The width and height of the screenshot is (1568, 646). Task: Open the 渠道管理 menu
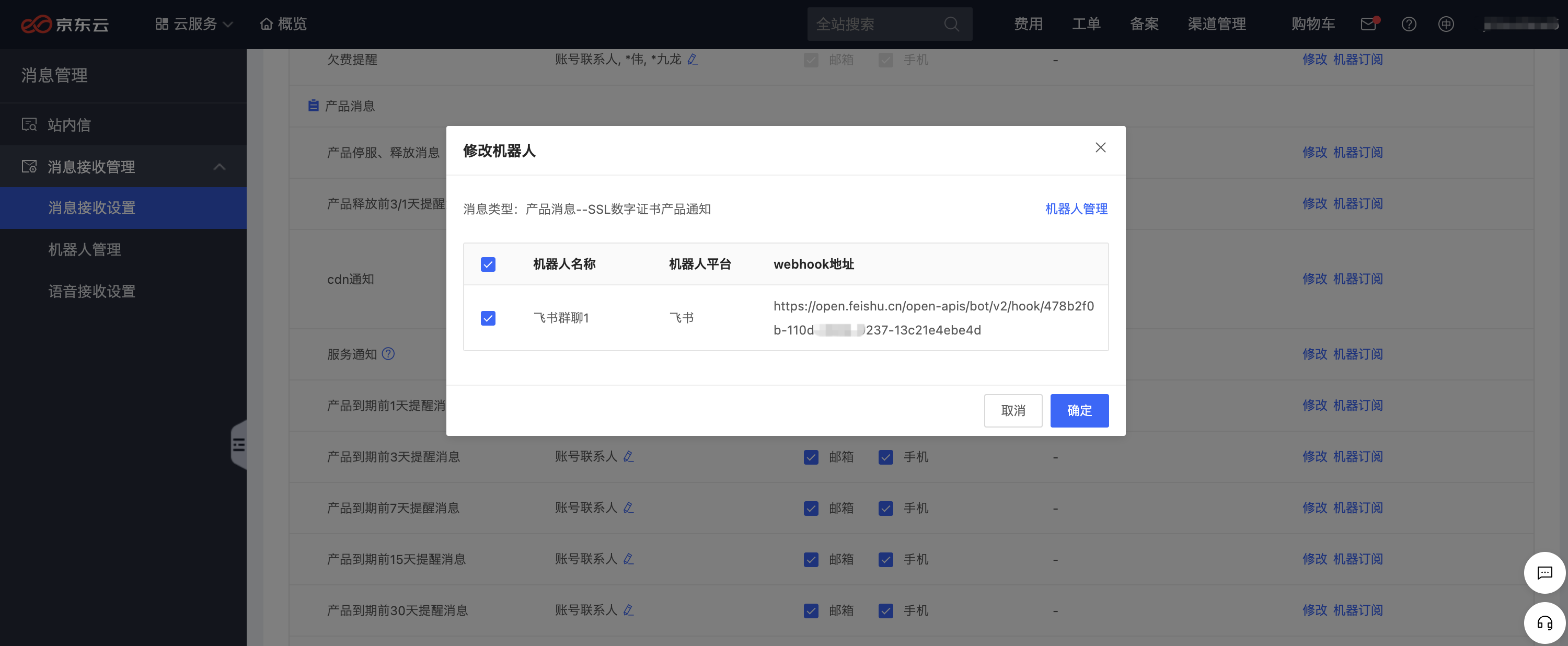[1217, 25]
